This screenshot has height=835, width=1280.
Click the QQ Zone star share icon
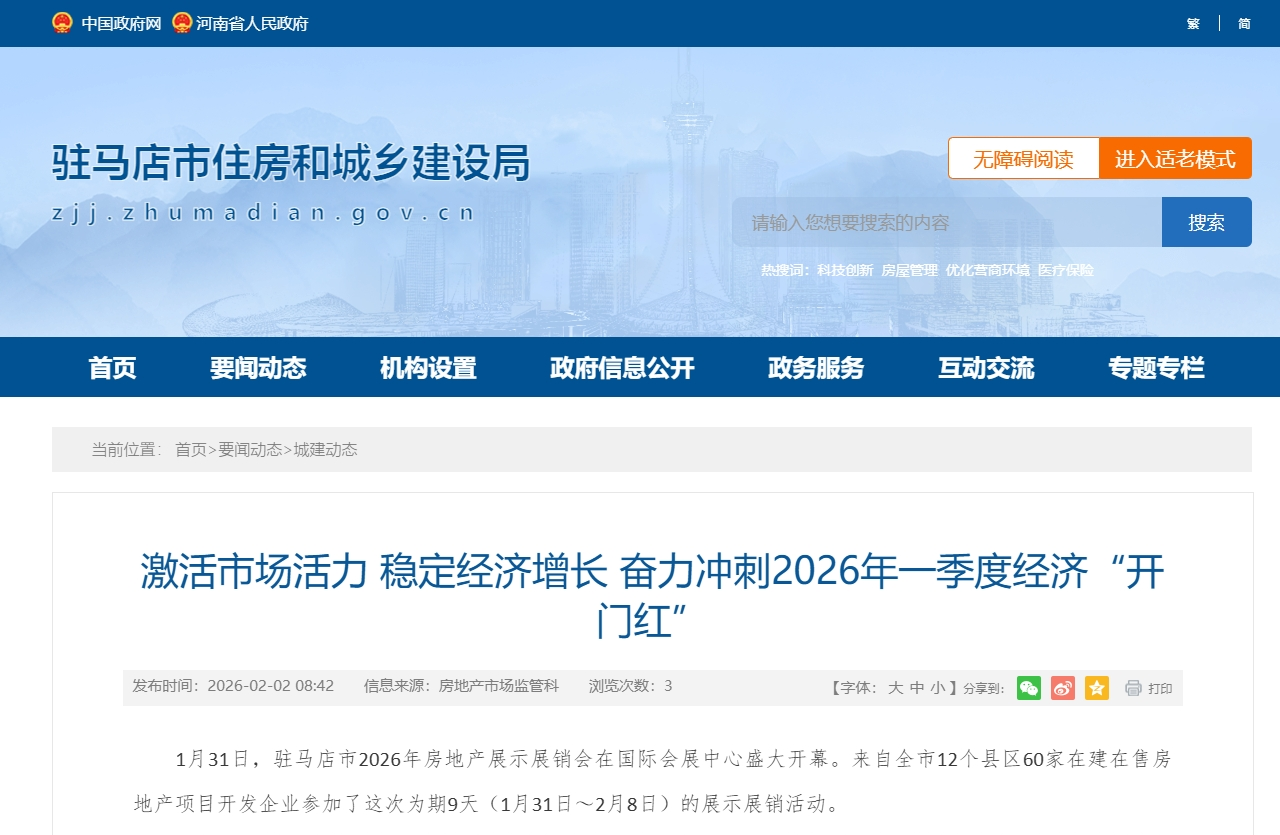click(1097, 688)
